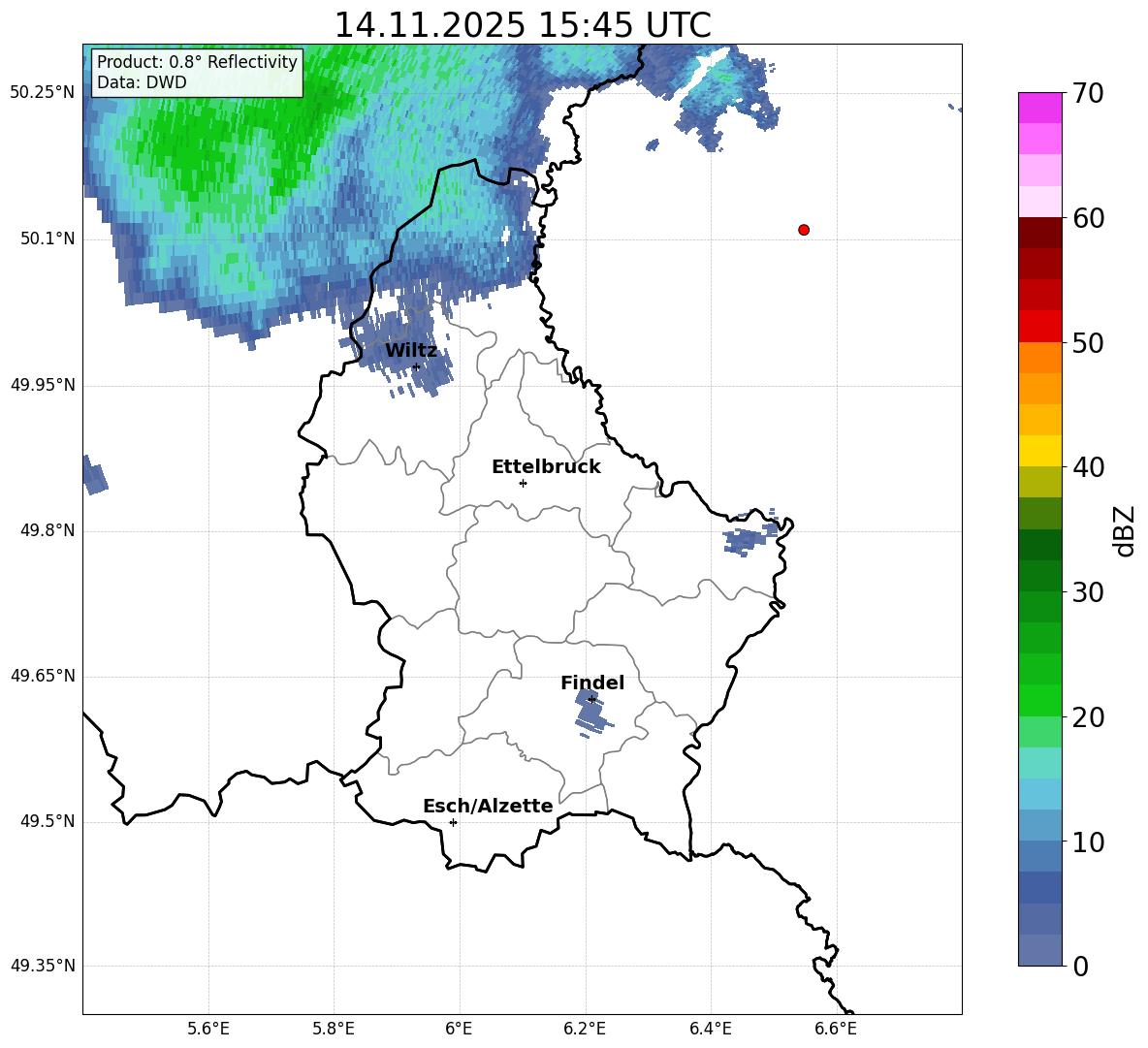Click the red dot radar site marker

tap(804, 230)
